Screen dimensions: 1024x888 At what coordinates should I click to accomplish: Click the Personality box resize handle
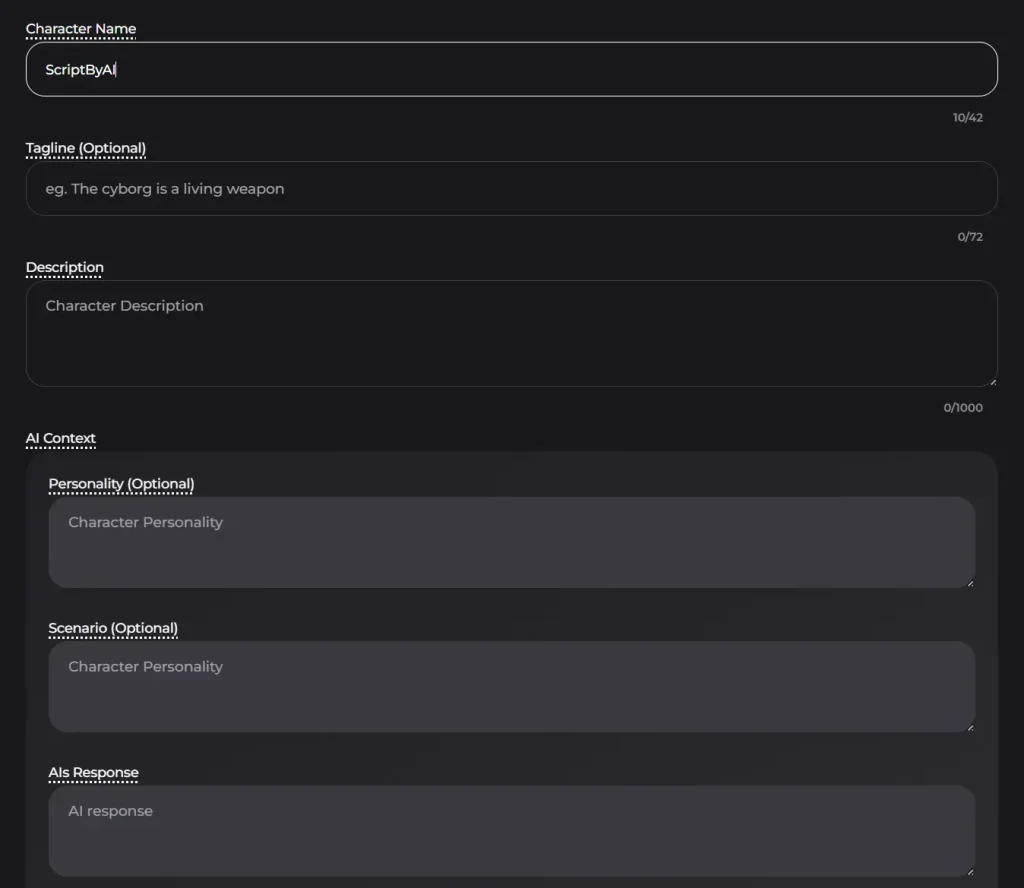coord(969,582)
